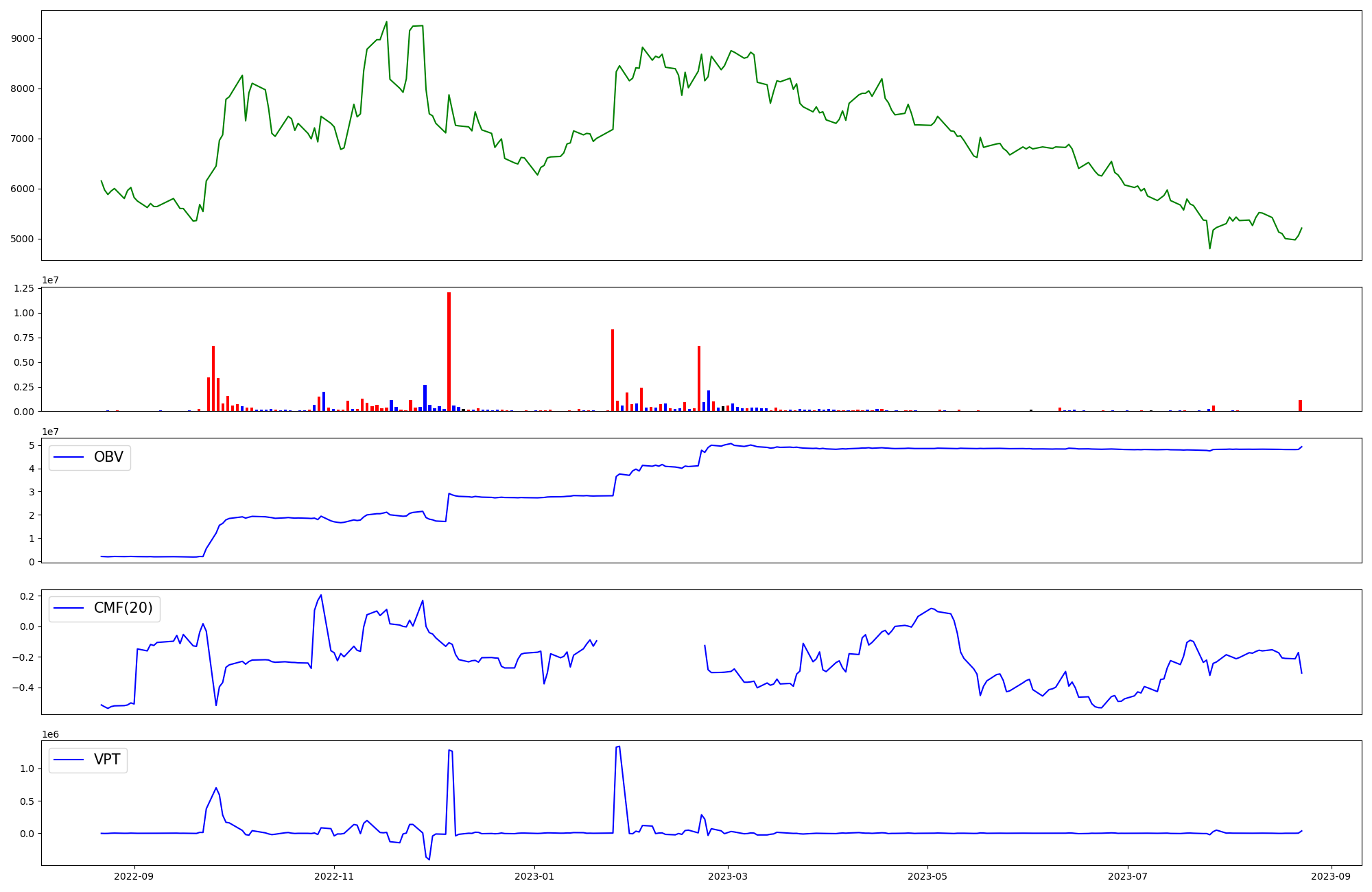This screenshot has width=1372, height=892.
Task: Click the 9000 price axis label
Action: pyautogui.click(x=23, y=39)
